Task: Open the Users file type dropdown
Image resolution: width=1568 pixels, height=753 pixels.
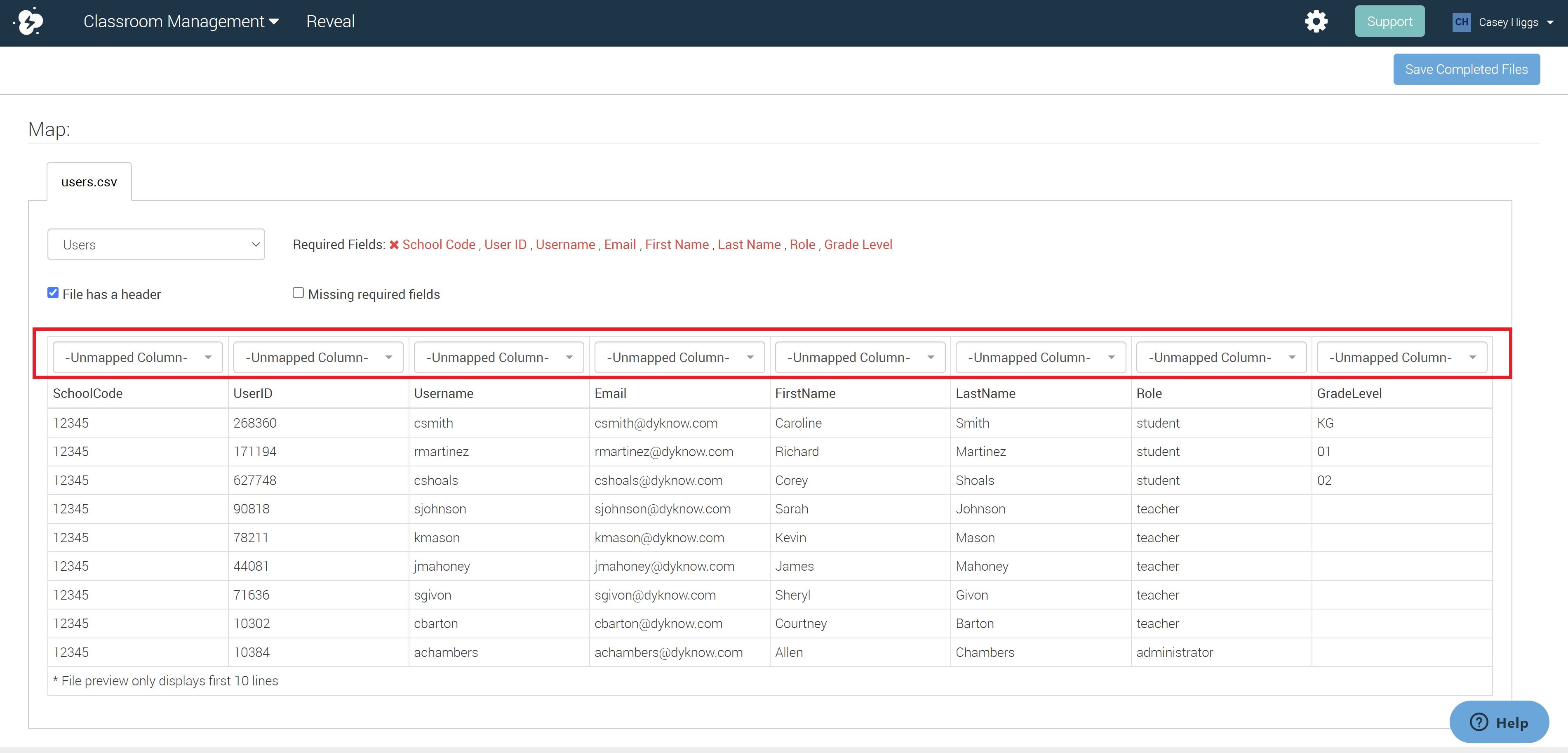Action: pyautogui.click(x=156, y=244)
